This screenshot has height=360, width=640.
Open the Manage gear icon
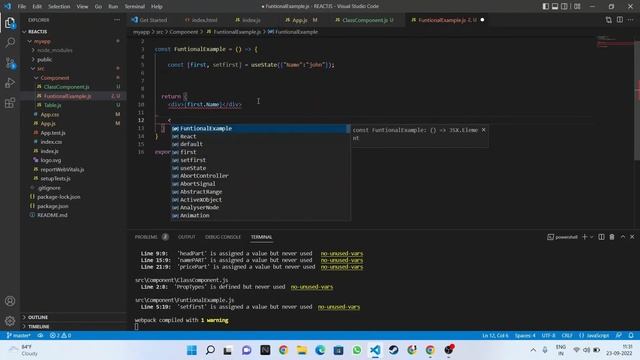[10, 321]
